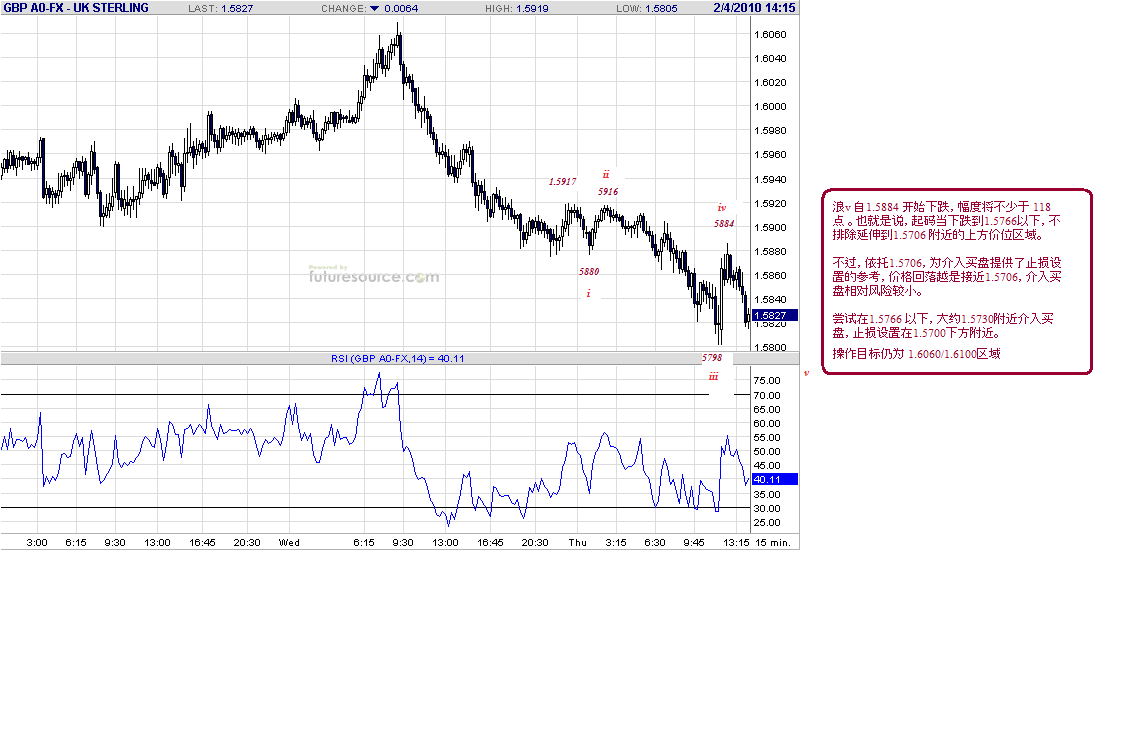Click the 25.00 RSI axis label
1122x739 pixels.
click(x=766, y=523)
